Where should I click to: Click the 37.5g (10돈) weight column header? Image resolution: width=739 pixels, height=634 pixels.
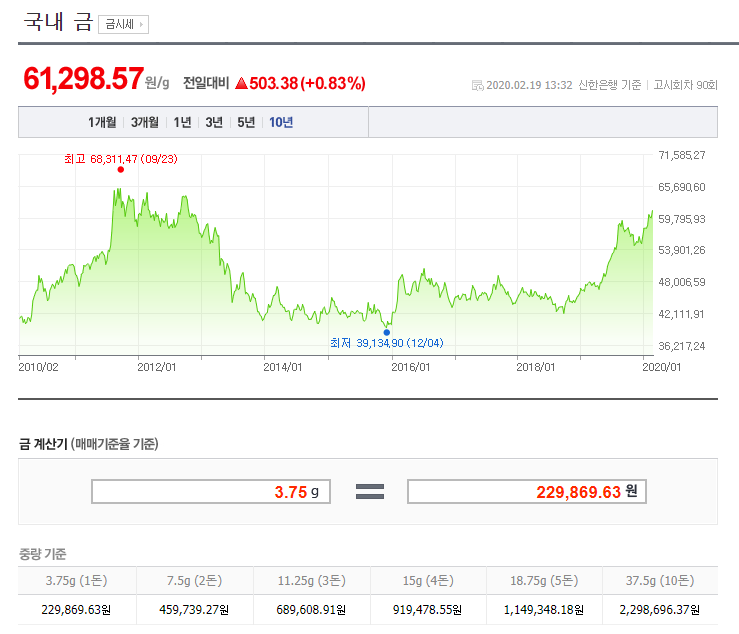pyautogui.click(x=659, y=581)
